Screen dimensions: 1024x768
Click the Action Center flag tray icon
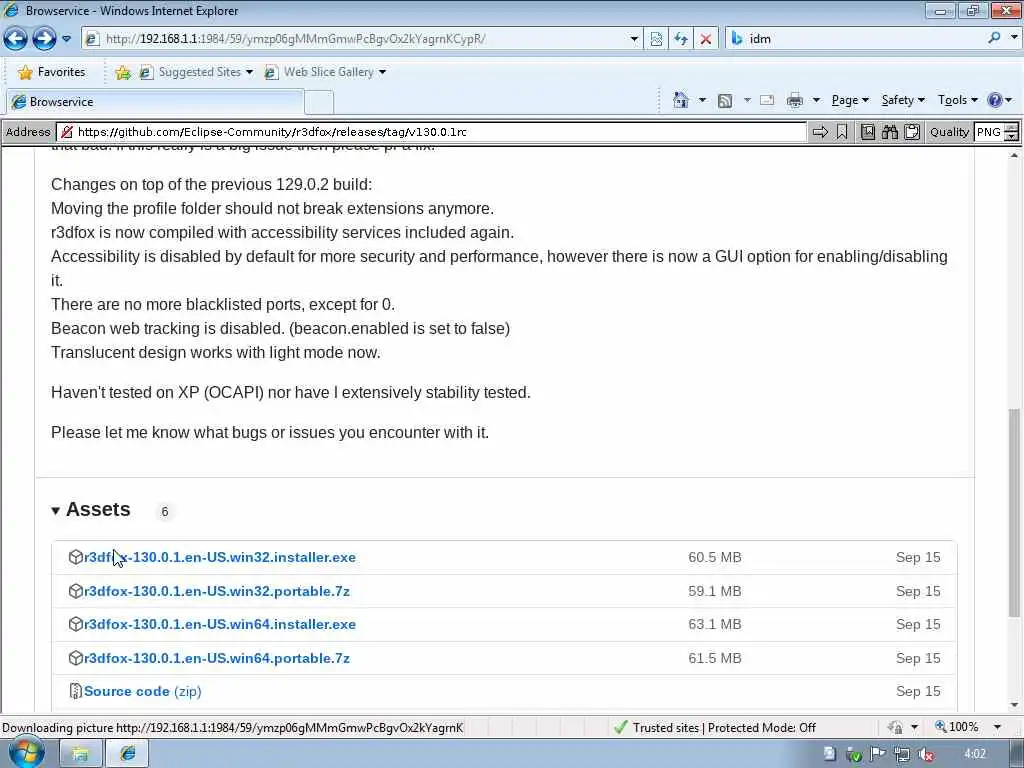(878, 754)
